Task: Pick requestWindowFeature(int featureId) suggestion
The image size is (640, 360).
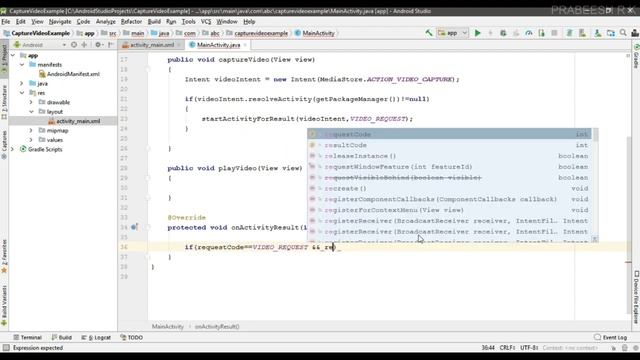Action: (449, 167)
